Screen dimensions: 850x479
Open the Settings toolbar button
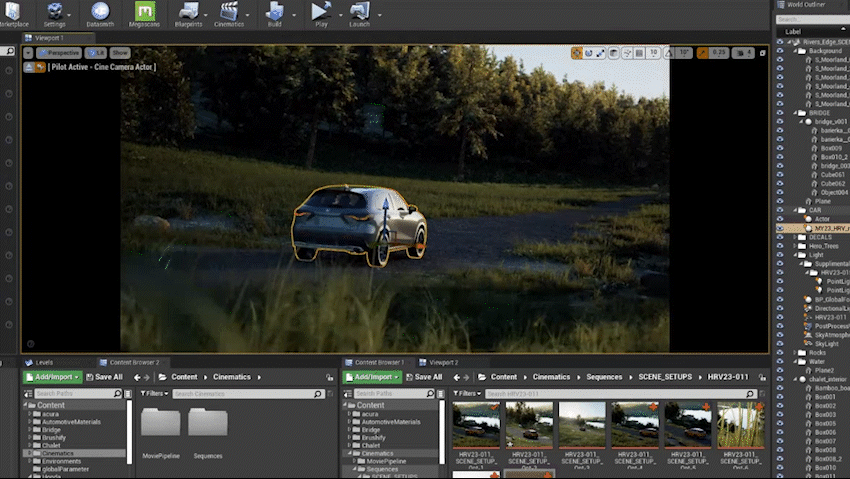tap(55, 13)
